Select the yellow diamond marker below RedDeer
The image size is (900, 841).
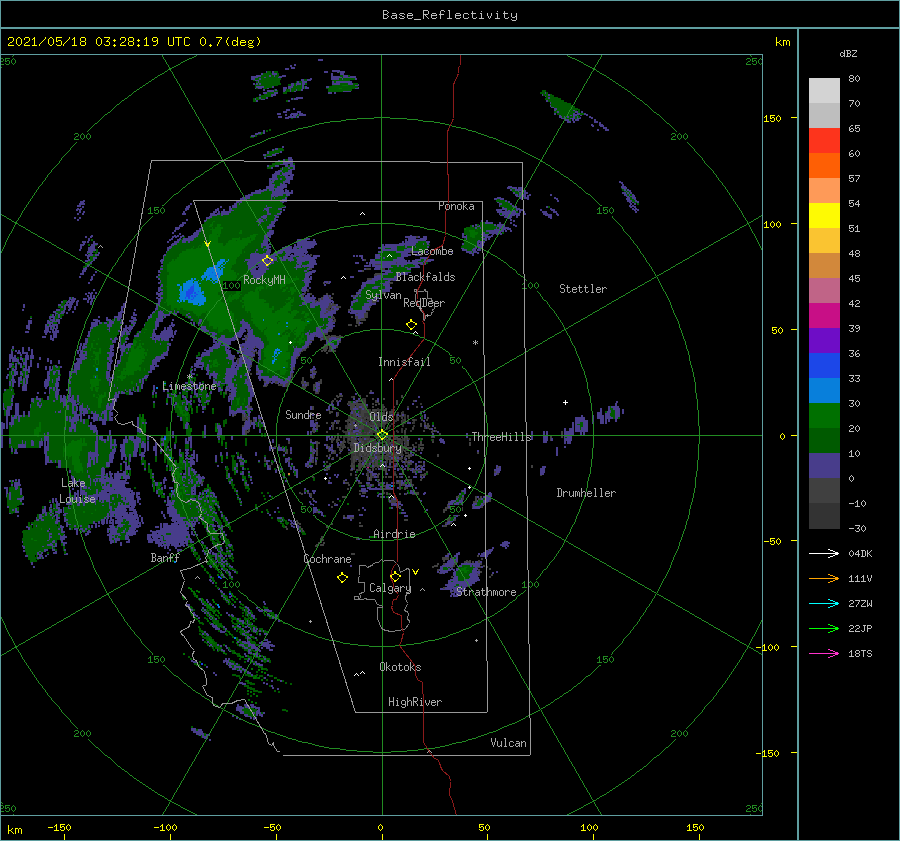click(x=412, y=325)
